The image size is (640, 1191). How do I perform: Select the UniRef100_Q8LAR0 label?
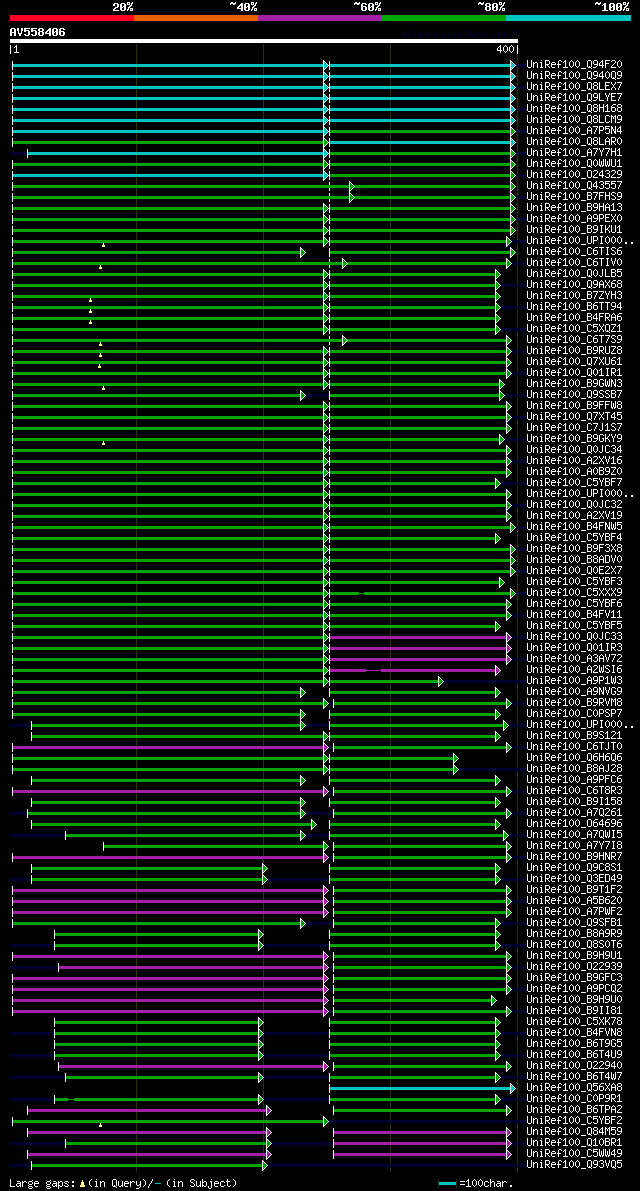pos(574,142)
